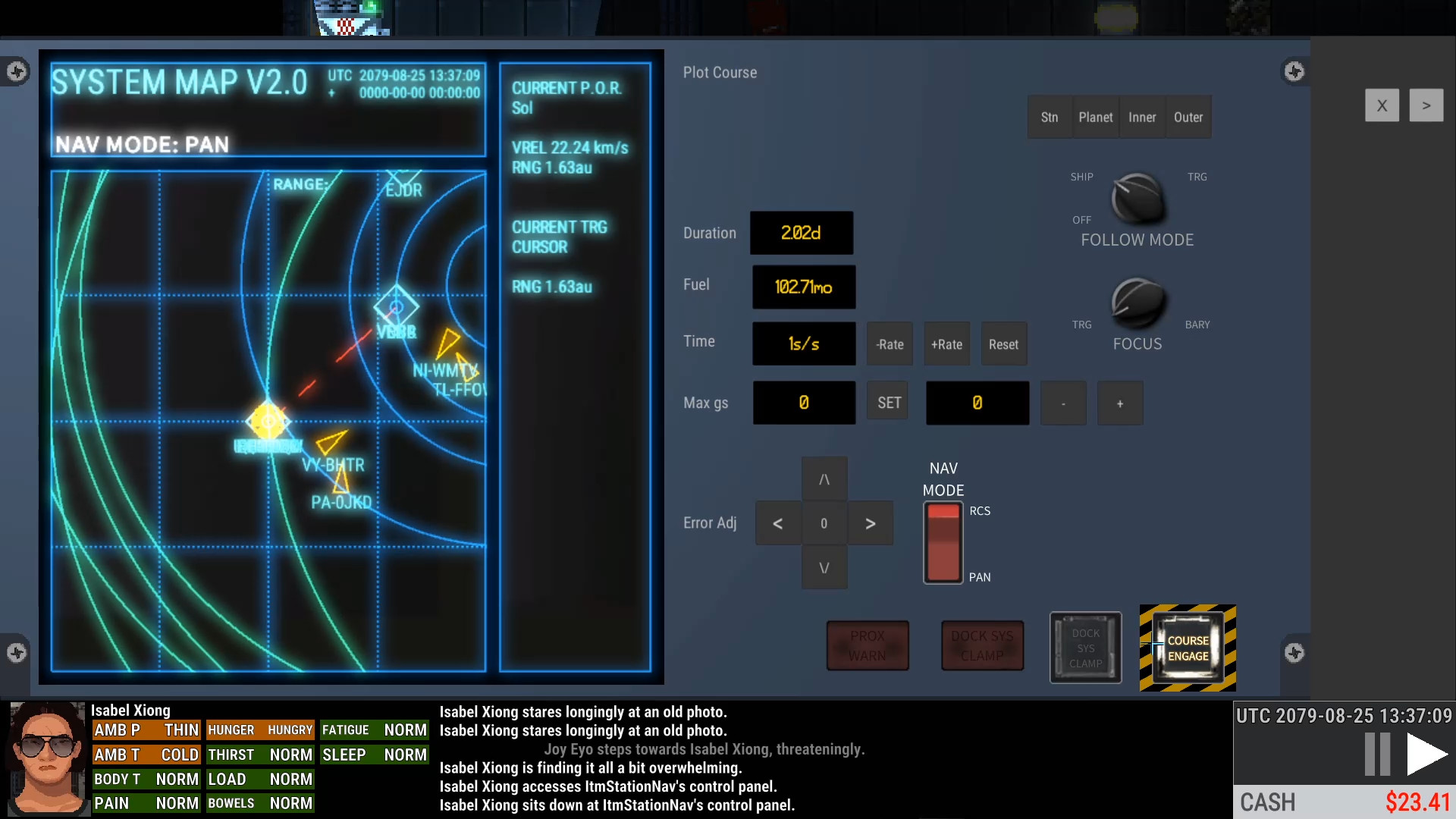Turn the FOCUS knob

tap(1137, 303)
